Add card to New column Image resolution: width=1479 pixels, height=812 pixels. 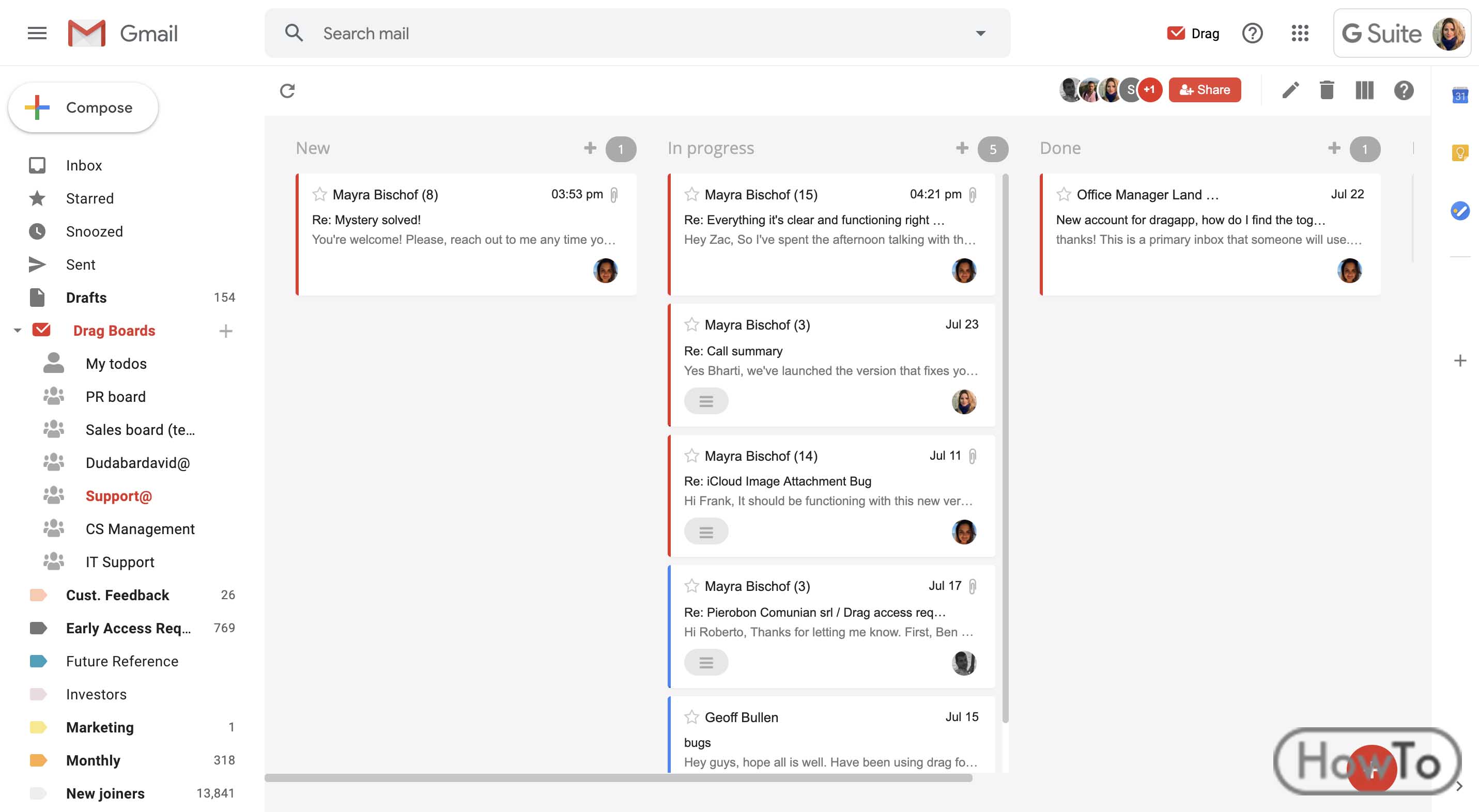point(590,148)
